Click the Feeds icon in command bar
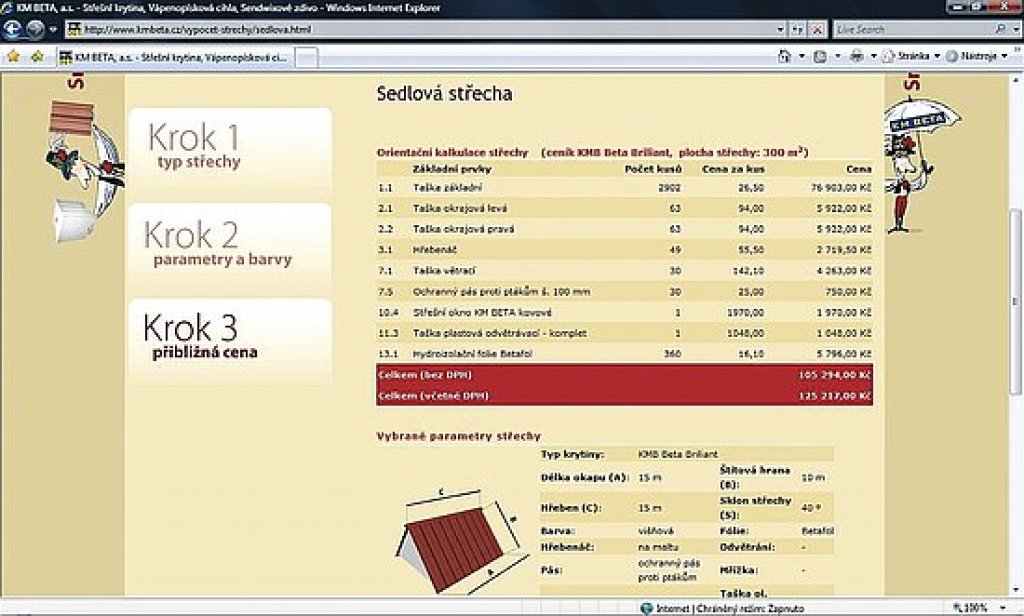The image size is (1024, 616). (x=820, y=56)
